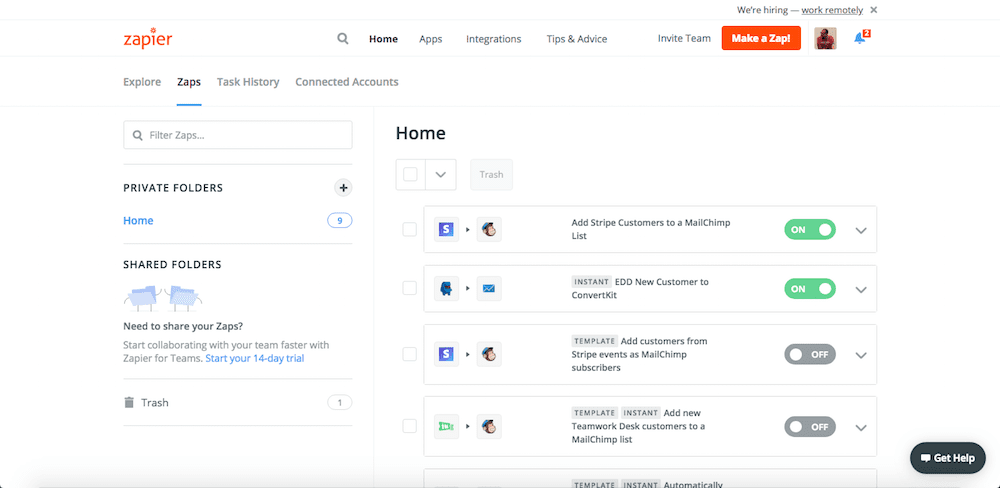Click MailChimp icon in Teamwork Desk zap

[x=489, y=426]
